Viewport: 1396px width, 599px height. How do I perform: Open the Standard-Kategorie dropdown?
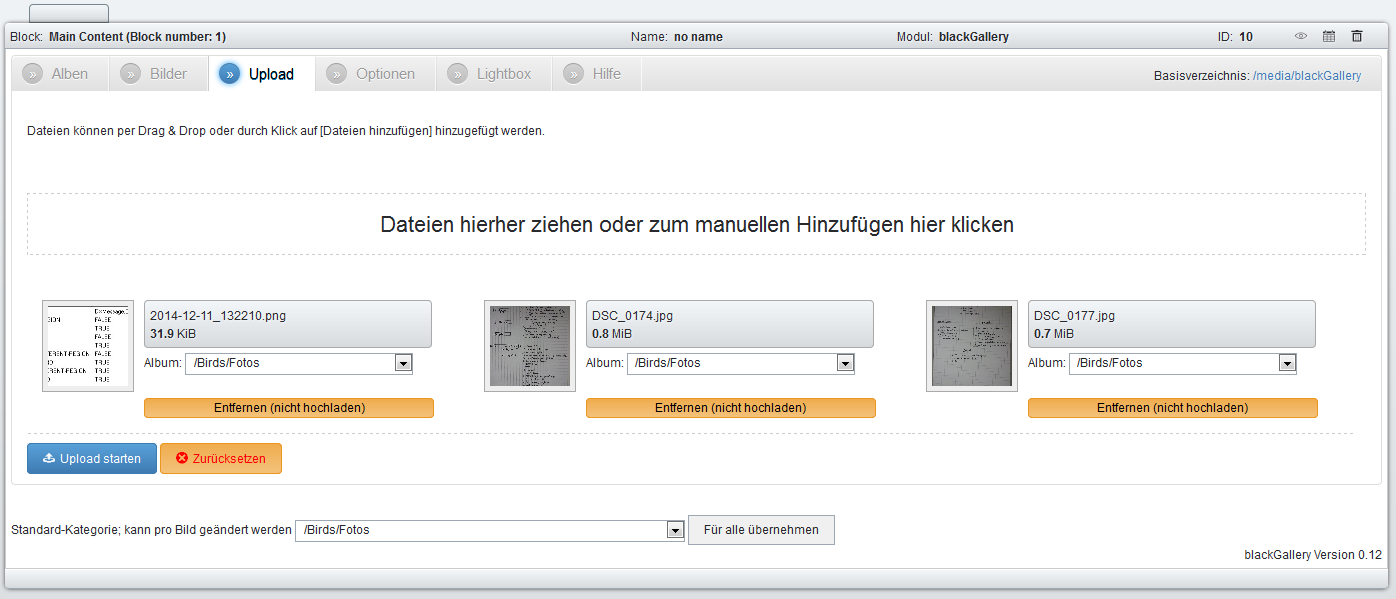click(490, 530)
